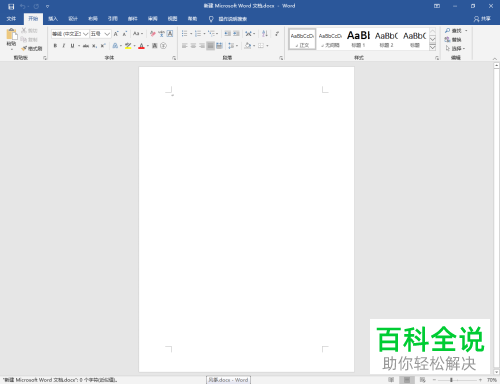Toggle underline formatting

coord(72,46)
